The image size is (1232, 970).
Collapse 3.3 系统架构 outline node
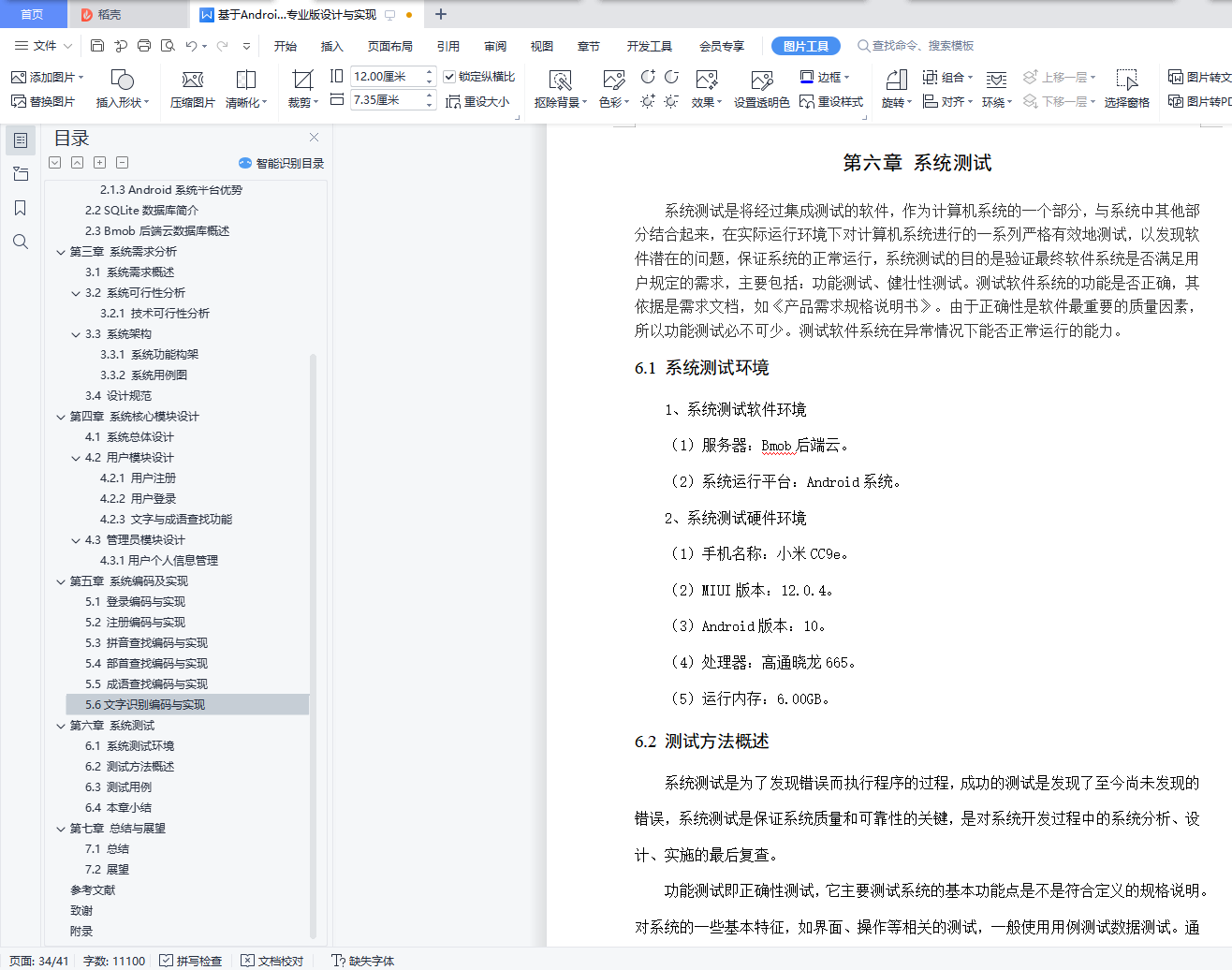pyautogui.click(x=76, y=334)
